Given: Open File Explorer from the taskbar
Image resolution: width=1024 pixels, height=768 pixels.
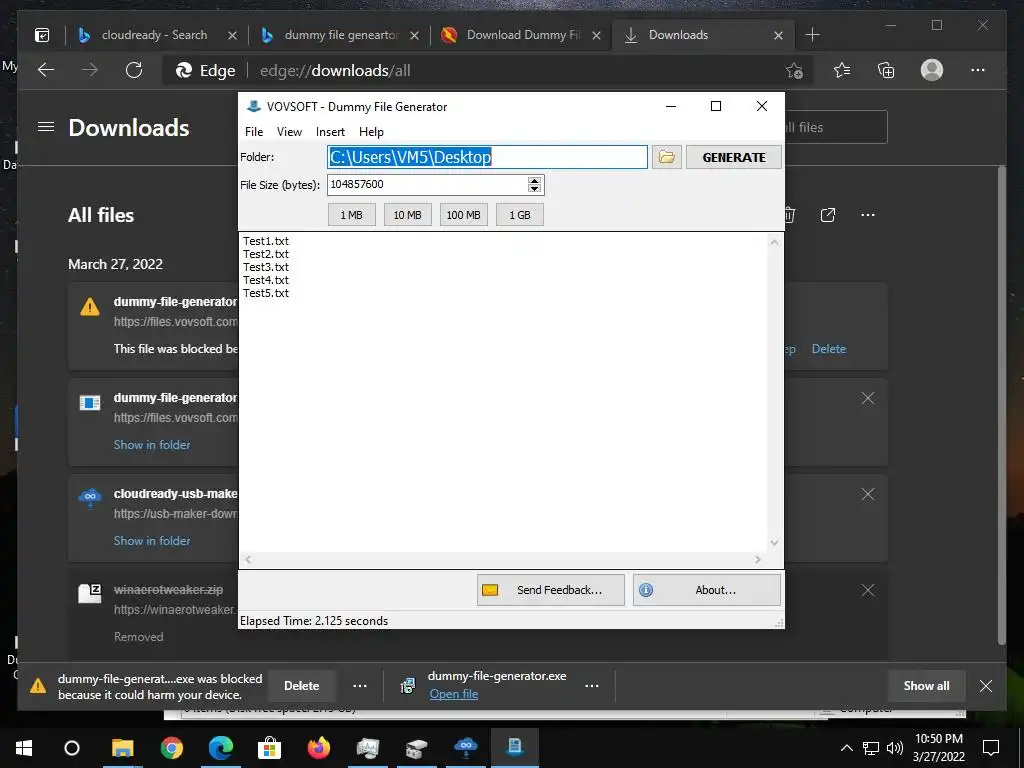Looking at the screenshot, I should click(122, 748).
